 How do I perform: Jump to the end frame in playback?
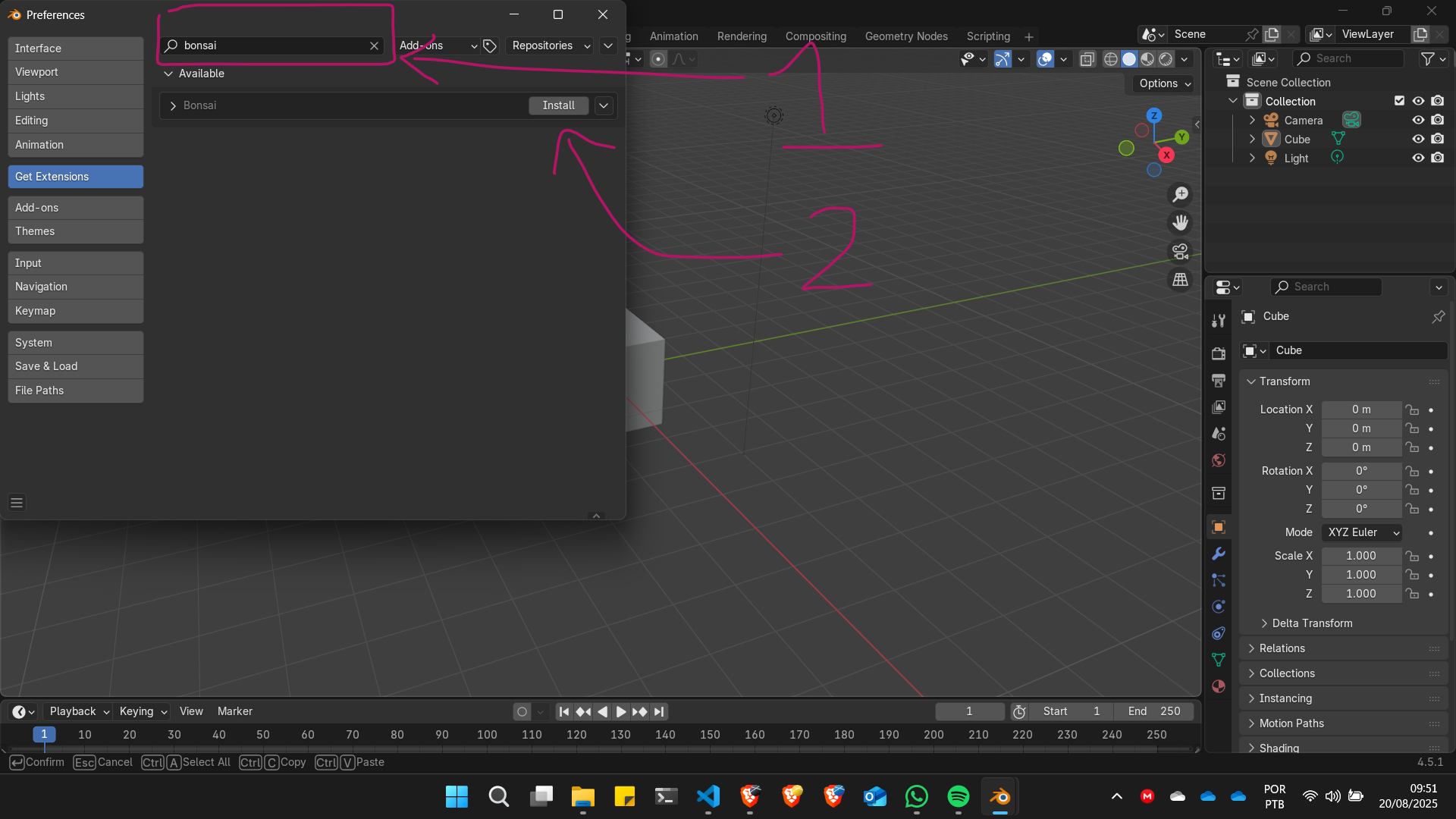coord(660,711)
